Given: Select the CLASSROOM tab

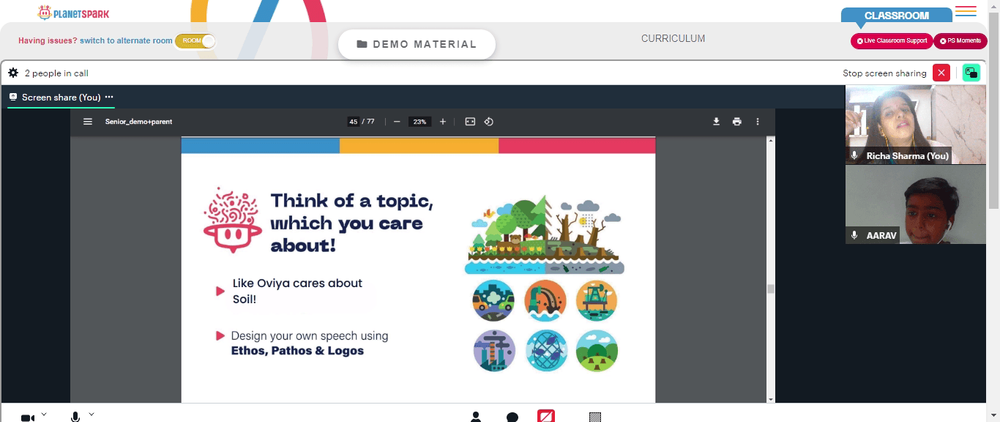Looking at the screenshot, I should coord(896,15).
